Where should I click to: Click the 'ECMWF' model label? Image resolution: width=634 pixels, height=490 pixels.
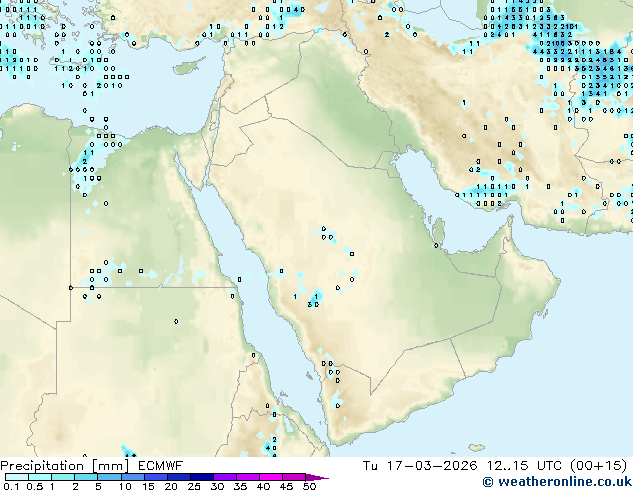[x=161, y=466]
